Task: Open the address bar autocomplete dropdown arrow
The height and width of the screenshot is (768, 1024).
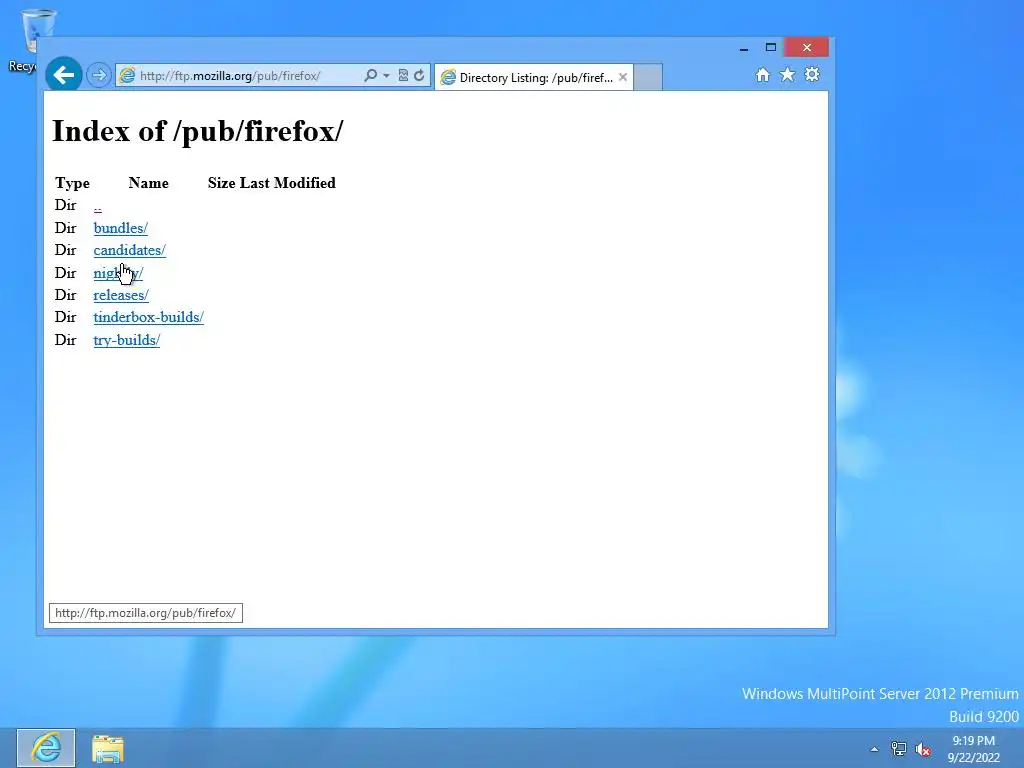Action: (386, 76)
